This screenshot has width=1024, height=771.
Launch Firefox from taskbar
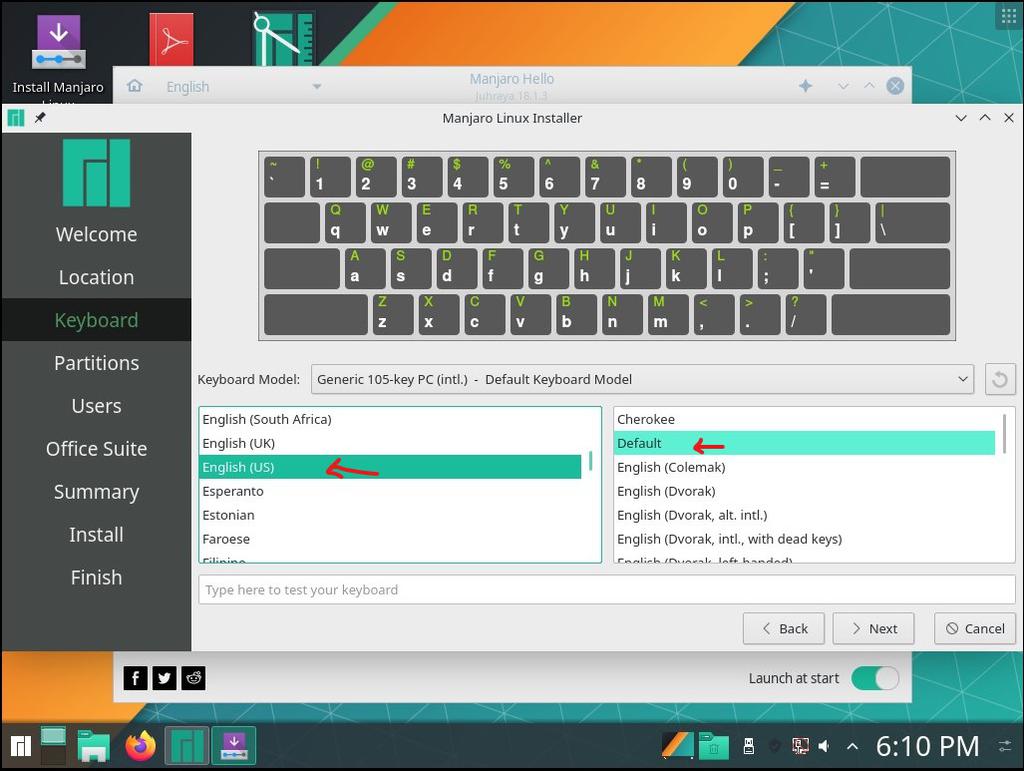tap(141, 746)
